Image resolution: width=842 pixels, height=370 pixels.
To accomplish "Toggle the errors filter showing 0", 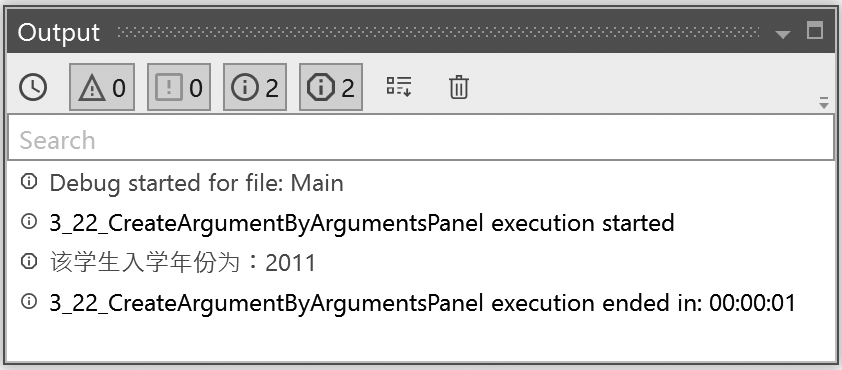I will point(179,87).
